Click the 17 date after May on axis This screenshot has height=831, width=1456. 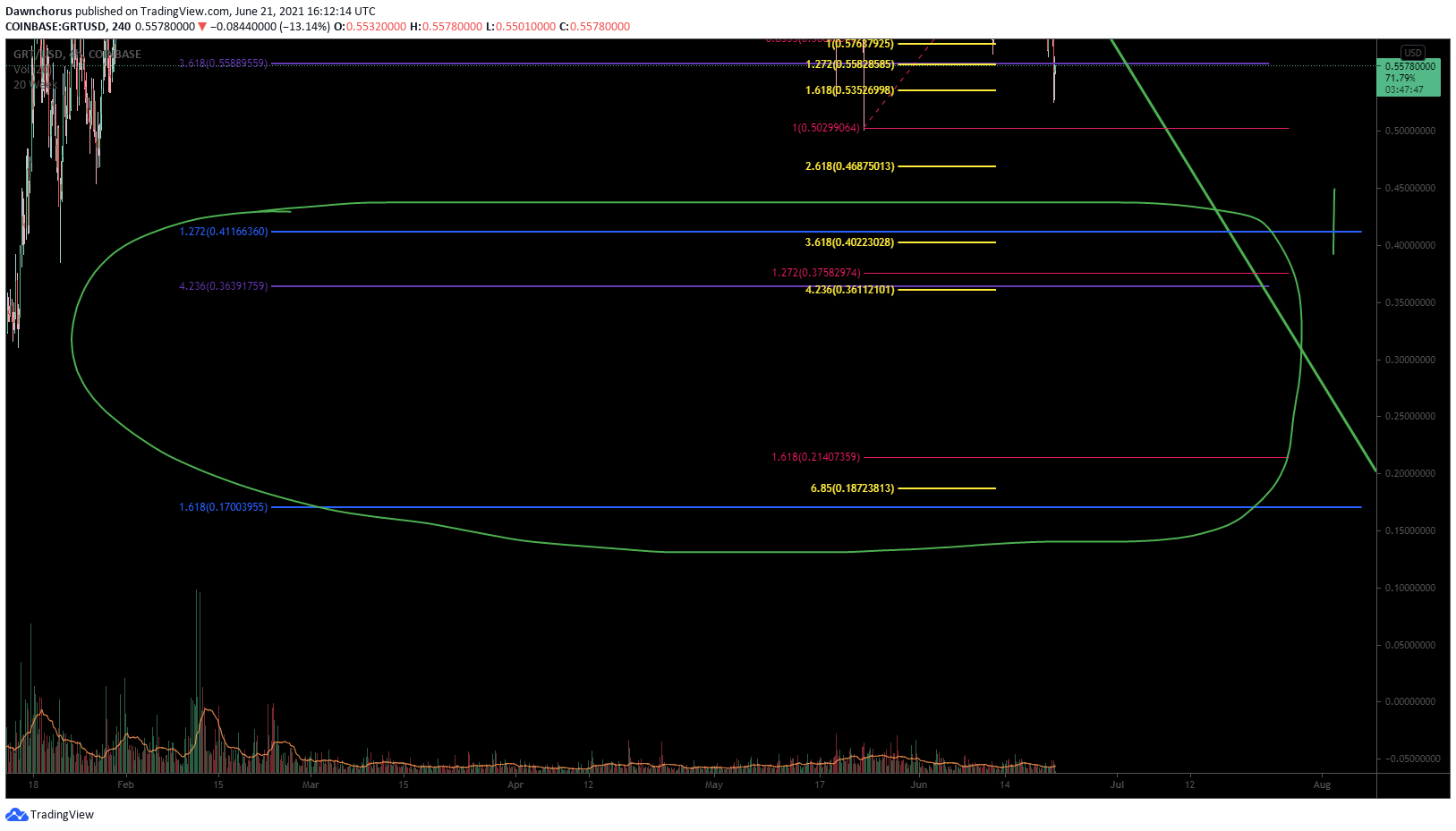tap(819, 784)
